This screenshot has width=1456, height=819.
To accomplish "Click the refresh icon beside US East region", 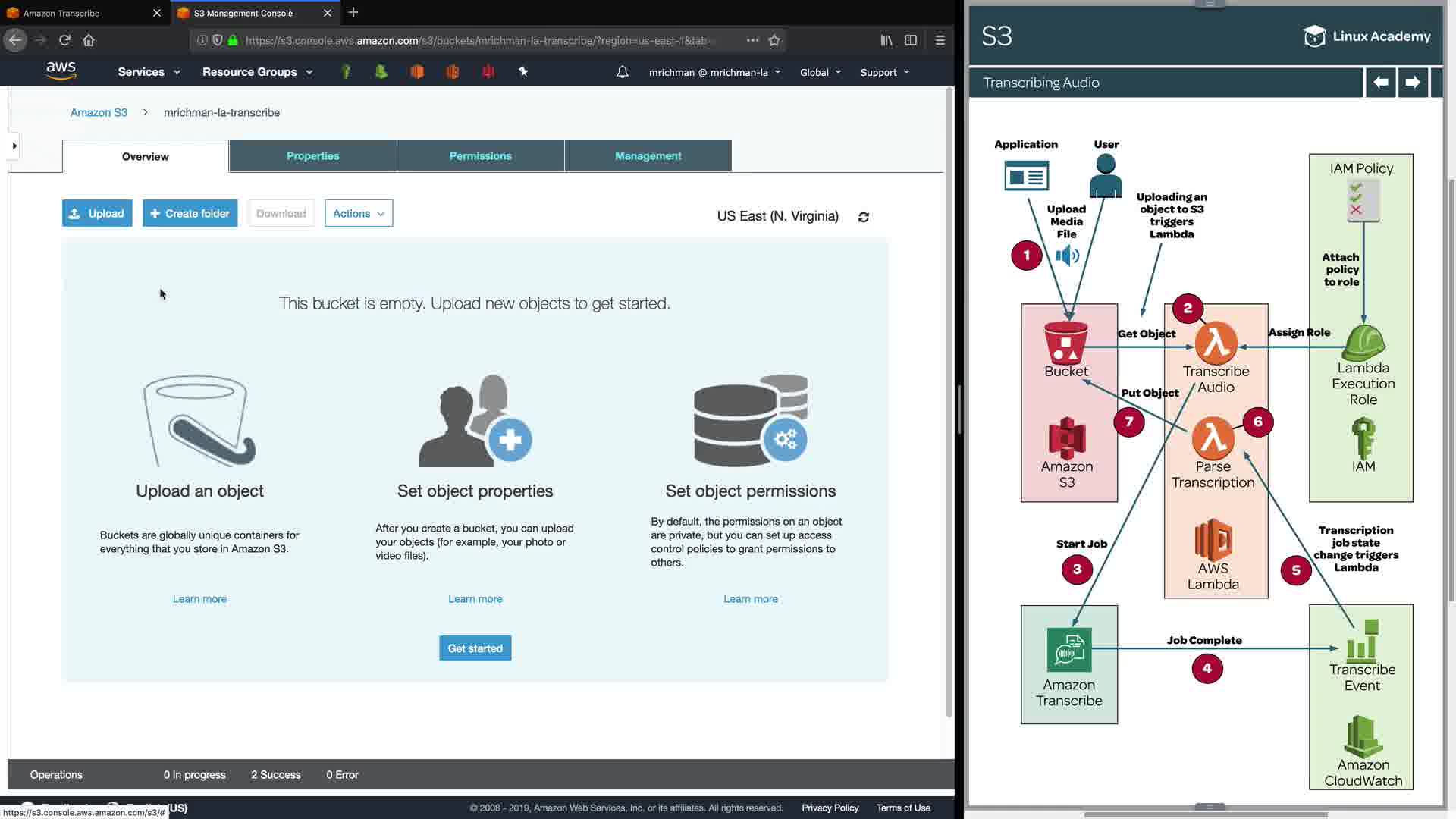I will (863, 217).
